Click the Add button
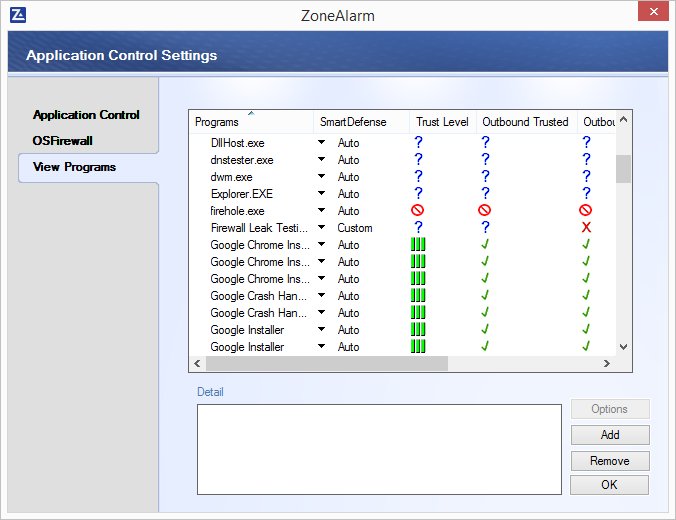Image resolution: width=676 pixels, height=520 pixels. coord(610,435)
